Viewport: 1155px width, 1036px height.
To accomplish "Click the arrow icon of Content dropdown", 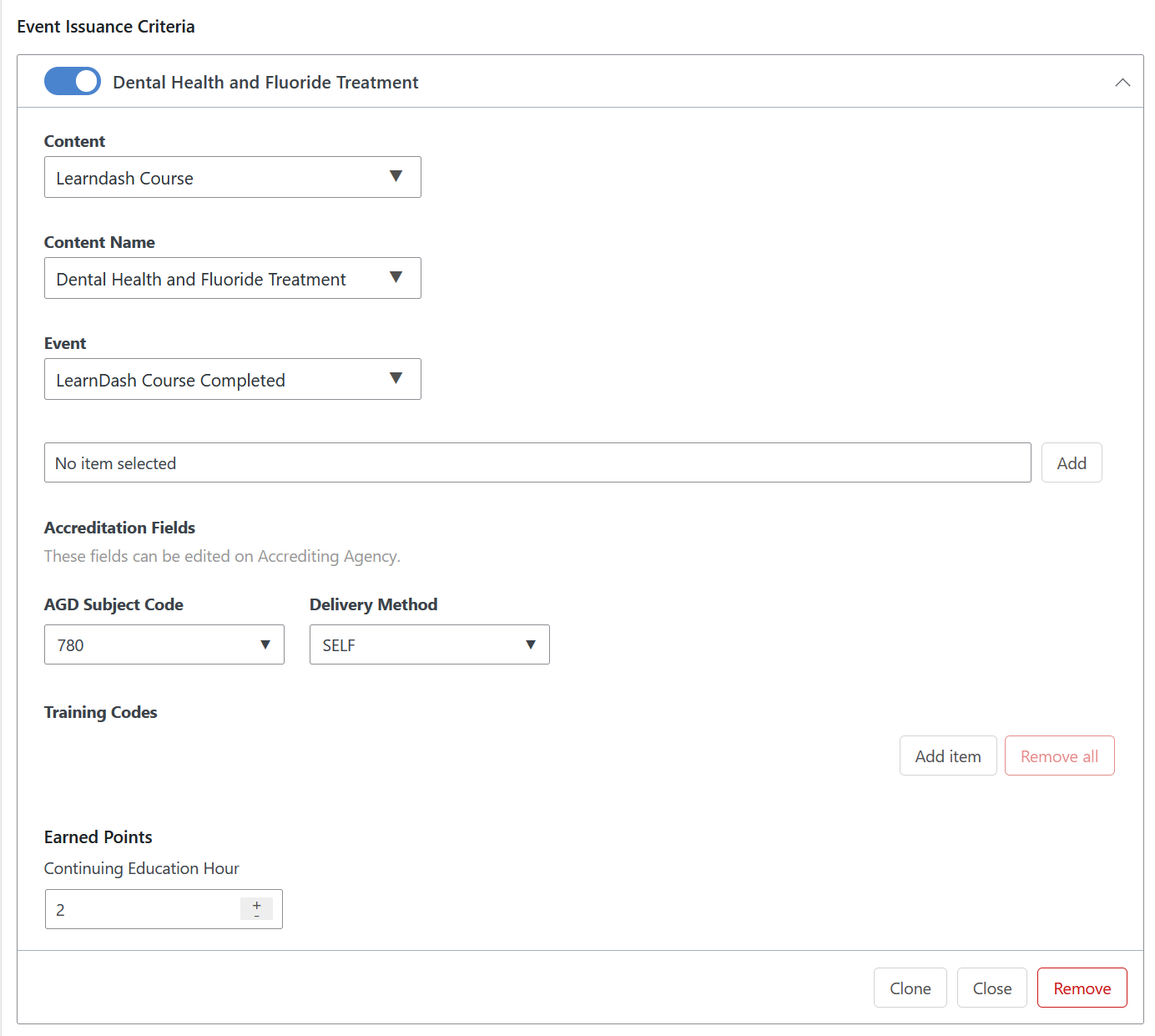I will (x=396, y=177).
